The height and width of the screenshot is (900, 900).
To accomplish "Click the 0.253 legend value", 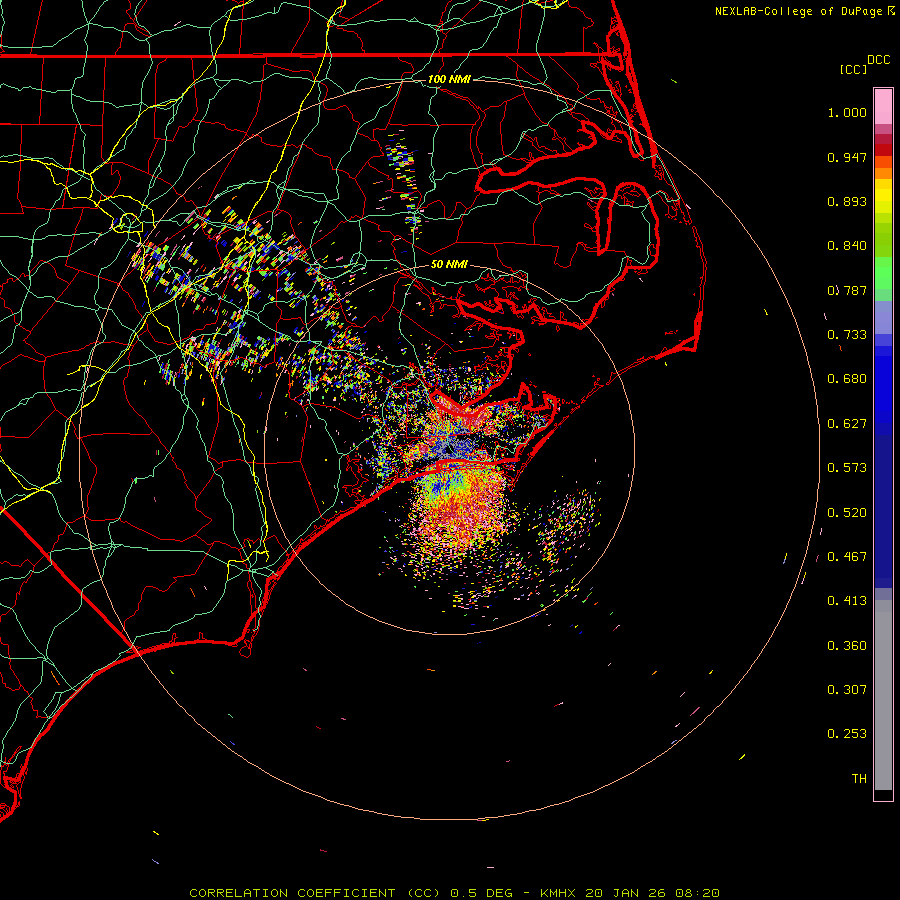I will tap(847, 734).
